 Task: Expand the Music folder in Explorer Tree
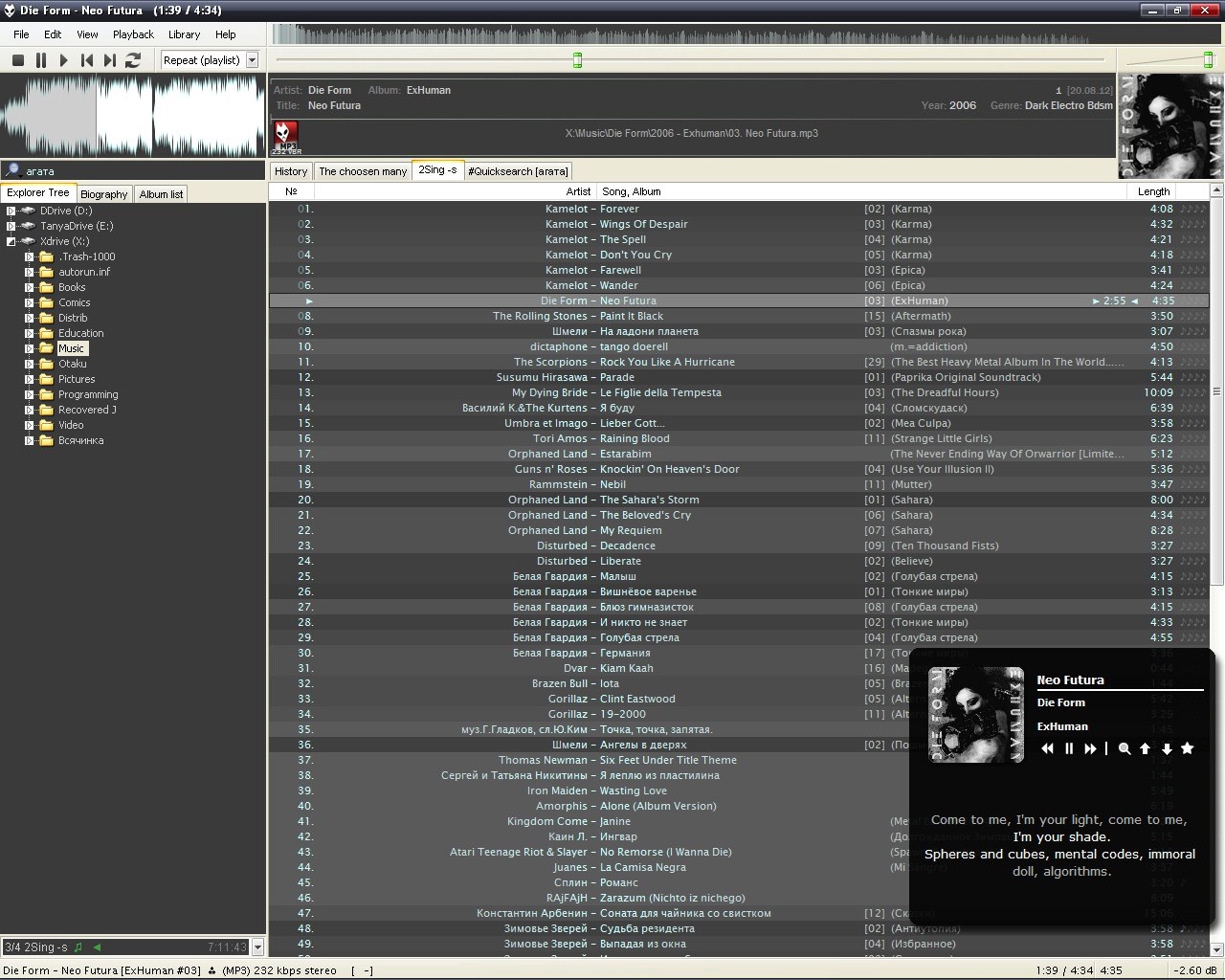pos(30,348)
